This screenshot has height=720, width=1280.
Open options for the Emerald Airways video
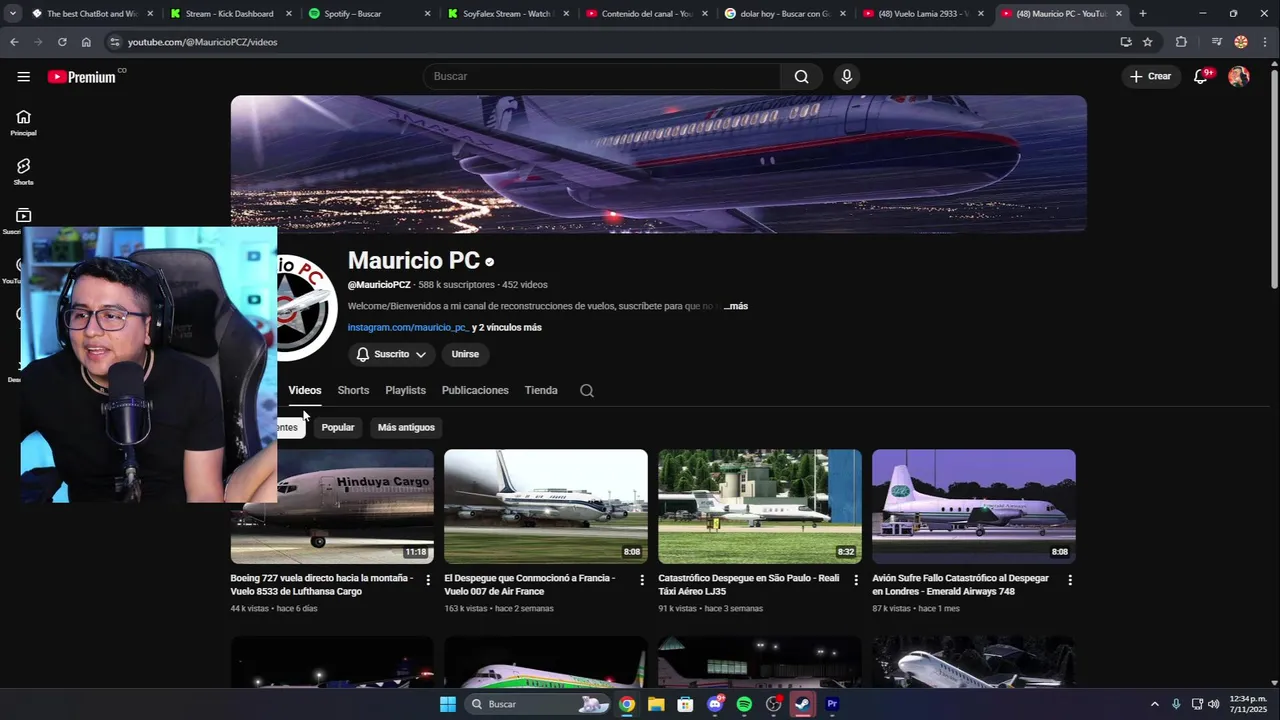tap(1070, 580)
